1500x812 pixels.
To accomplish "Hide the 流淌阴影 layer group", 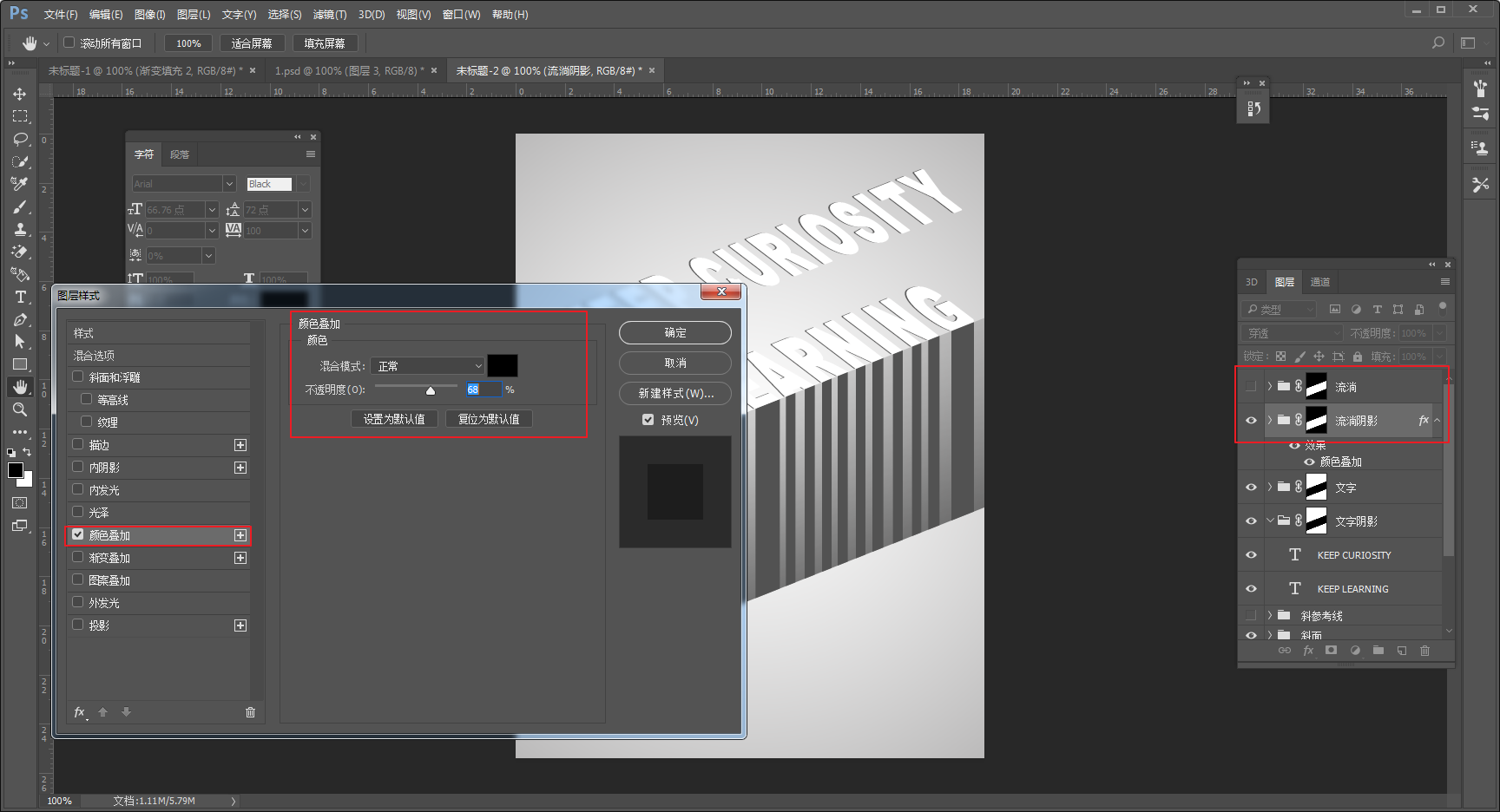I will coord(1251,421).
